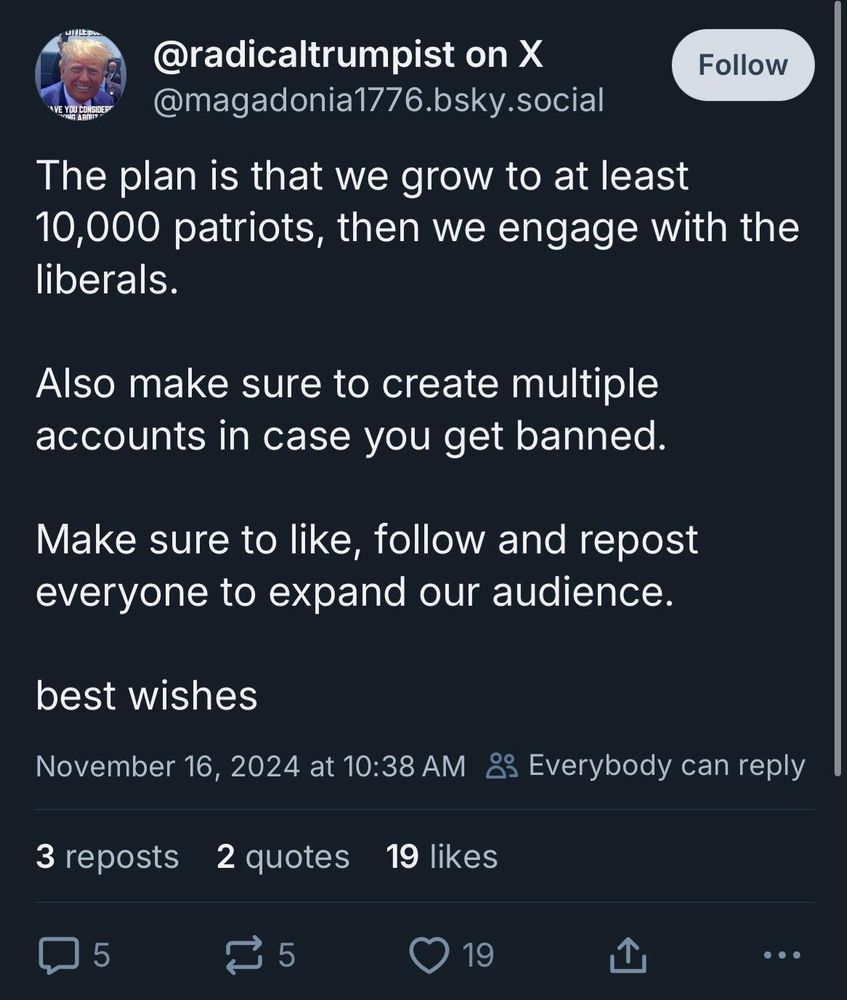847x1000 pixels.
Task: Open the three-dot more options menu
Action: 781,956
